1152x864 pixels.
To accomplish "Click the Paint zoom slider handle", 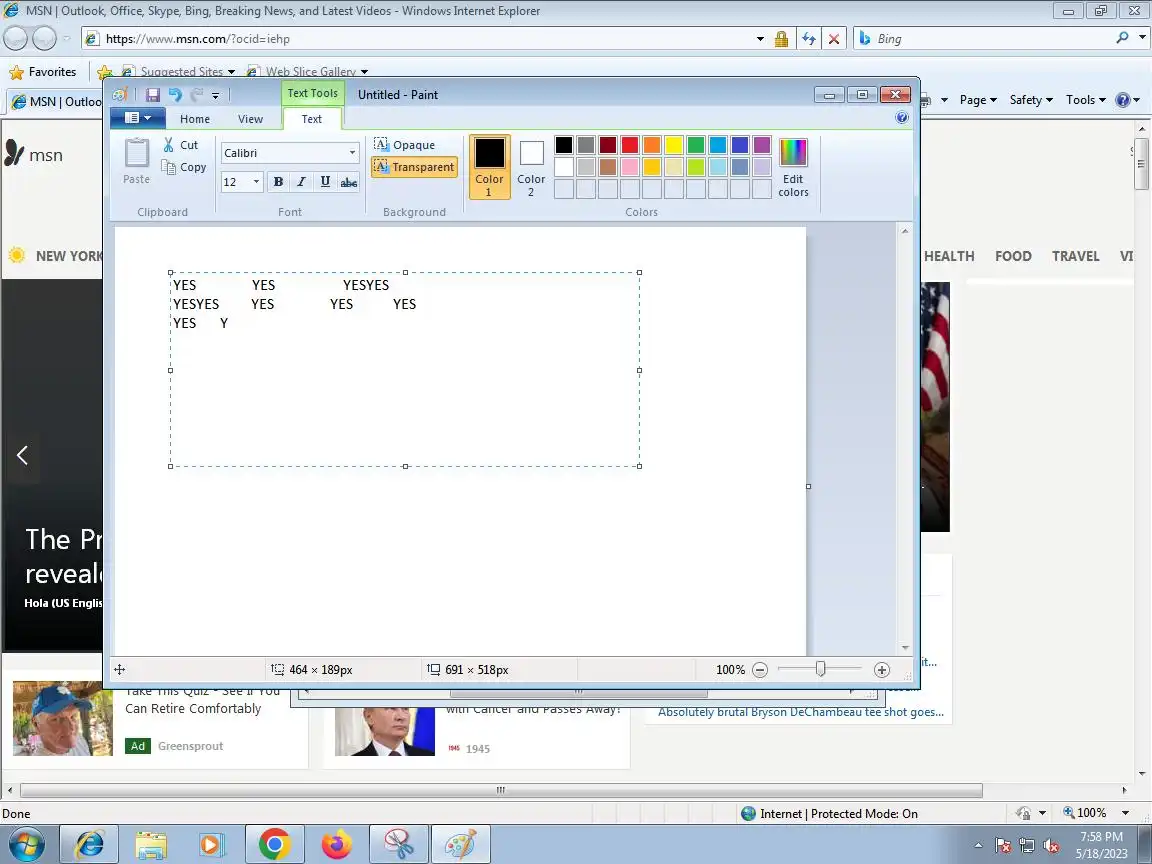I will tap(821, 669).
